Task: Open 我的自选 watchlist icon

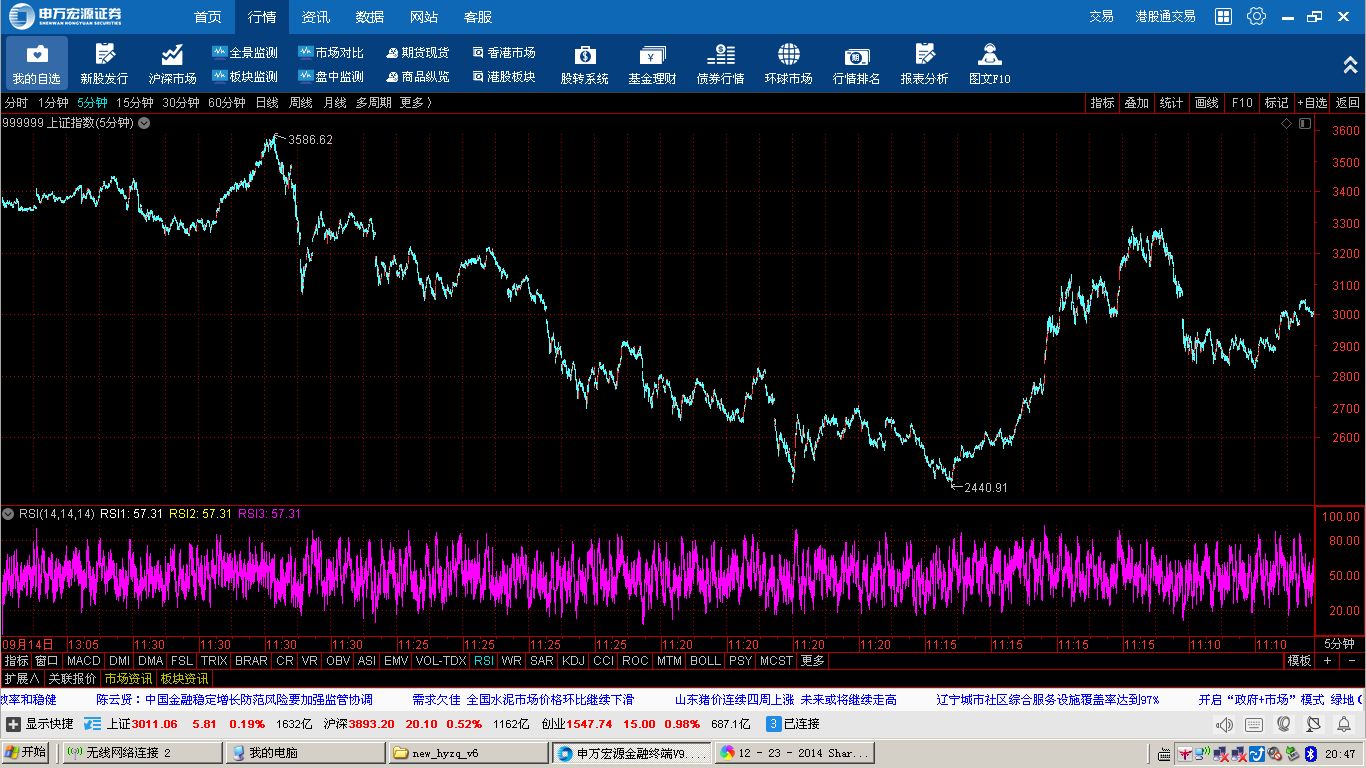Action: [36, 63]
